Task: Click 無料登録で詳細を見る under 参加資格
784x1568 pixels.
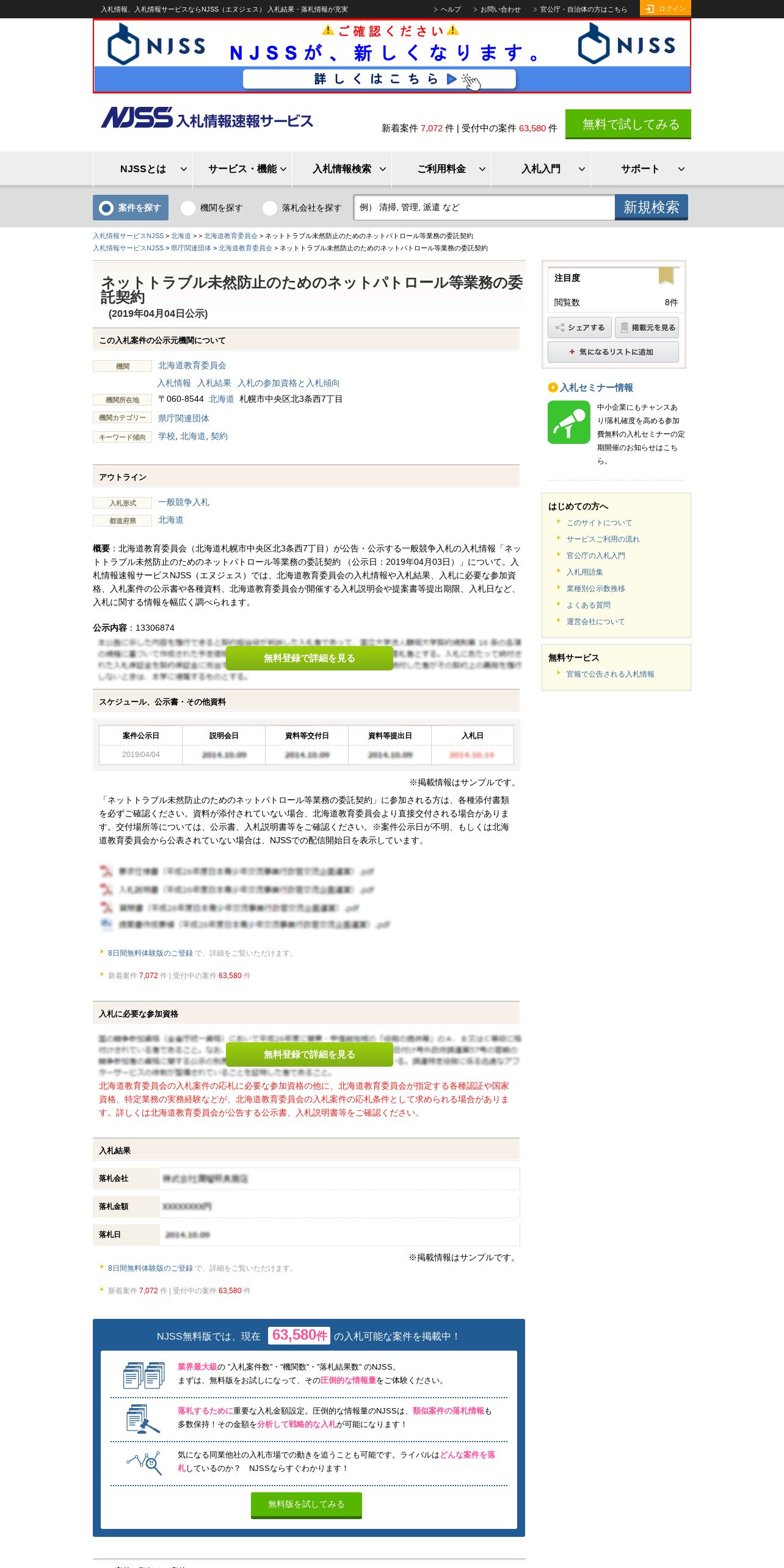Action: click(x=309, y=1054)
